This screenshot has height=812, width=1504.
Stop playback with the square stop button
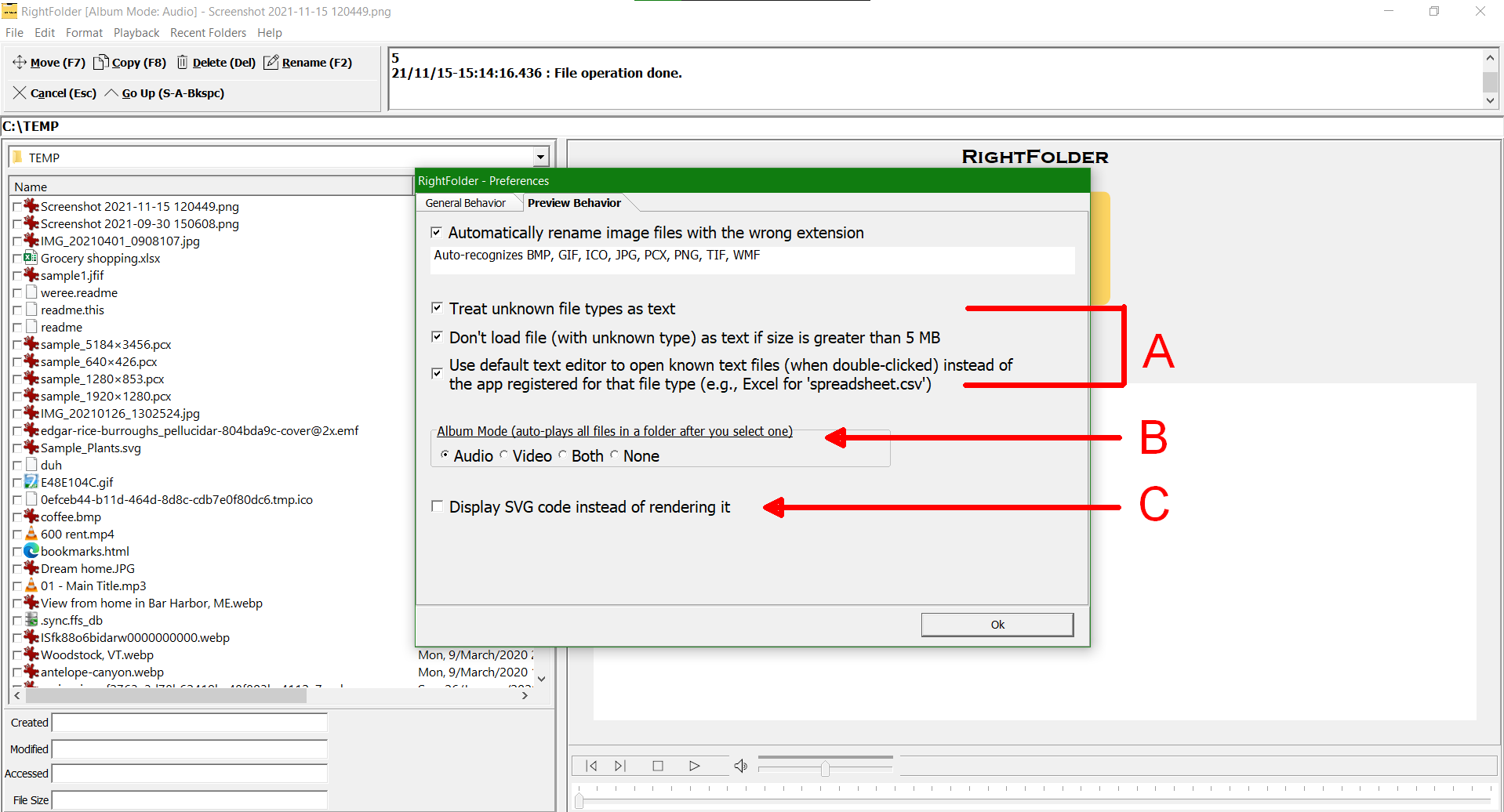658,766
